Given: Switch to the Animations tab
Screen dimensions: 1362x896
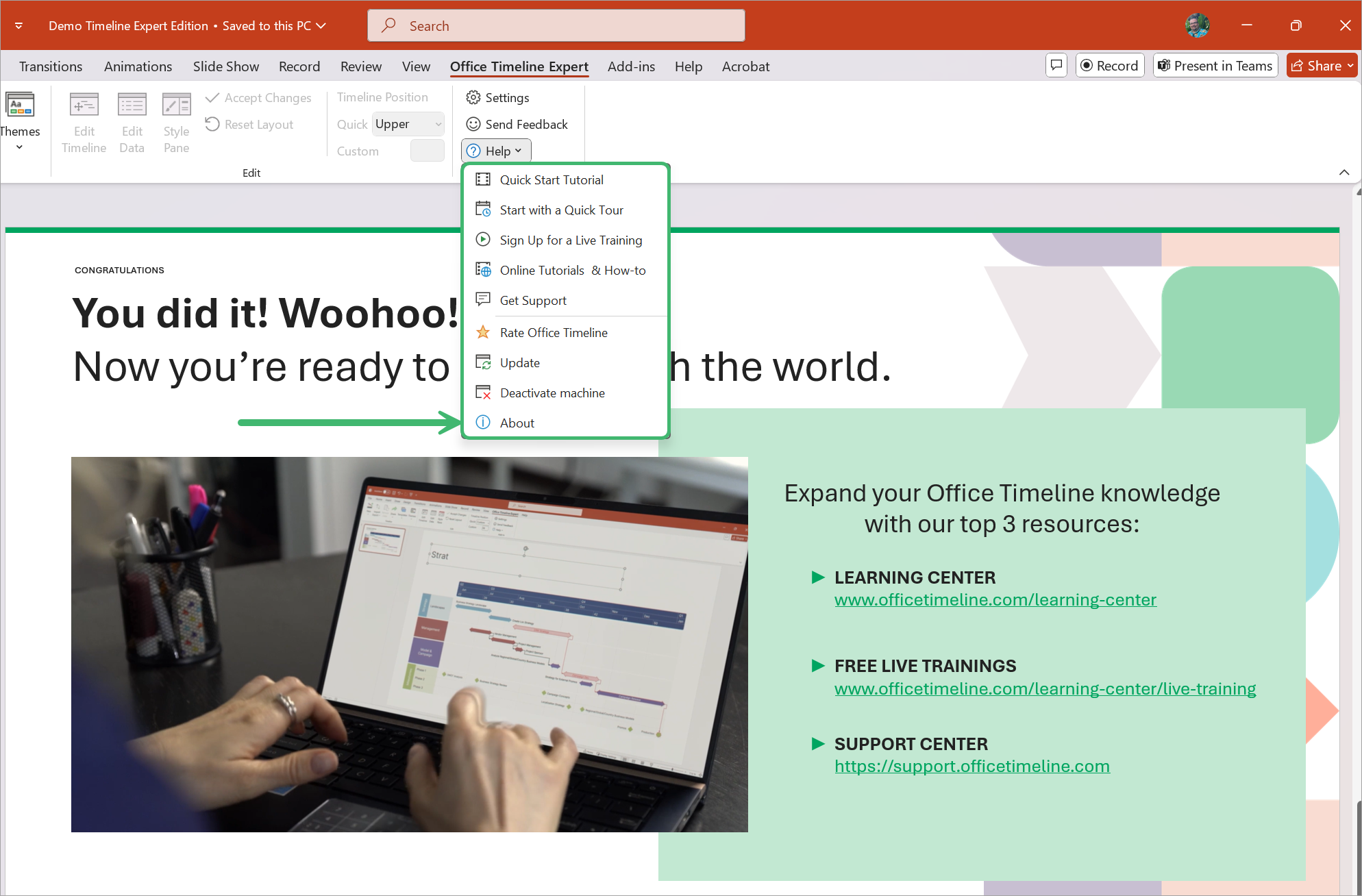Looking at the screenshot, I should 138,66.
